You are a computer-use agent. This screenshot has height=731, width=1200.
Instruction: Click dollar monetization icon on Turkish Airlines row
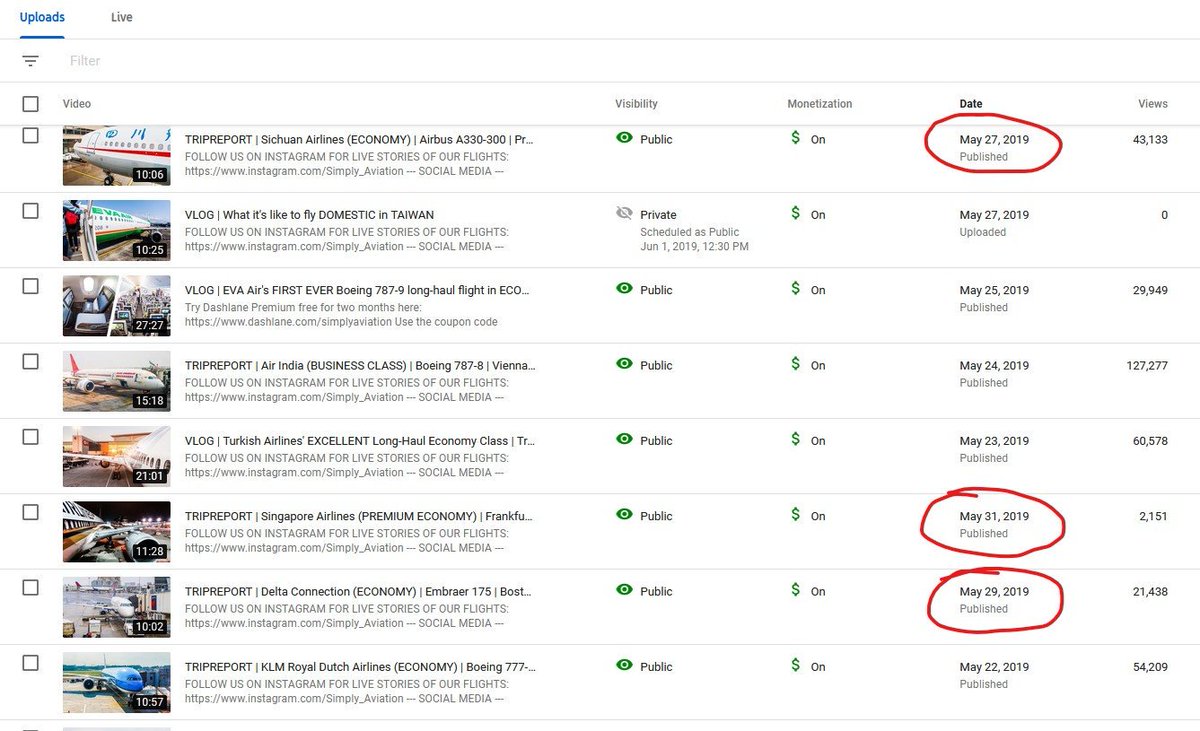[x=796, y=439]
